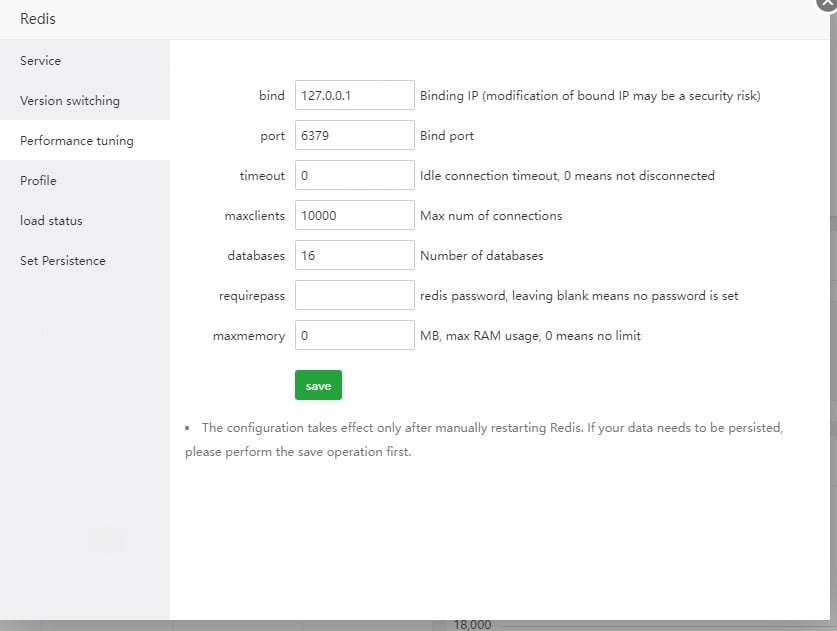Click the bind IP input field
Viewport: 837px width, 631px height.
pyautogui.click(x=354, y=95)
